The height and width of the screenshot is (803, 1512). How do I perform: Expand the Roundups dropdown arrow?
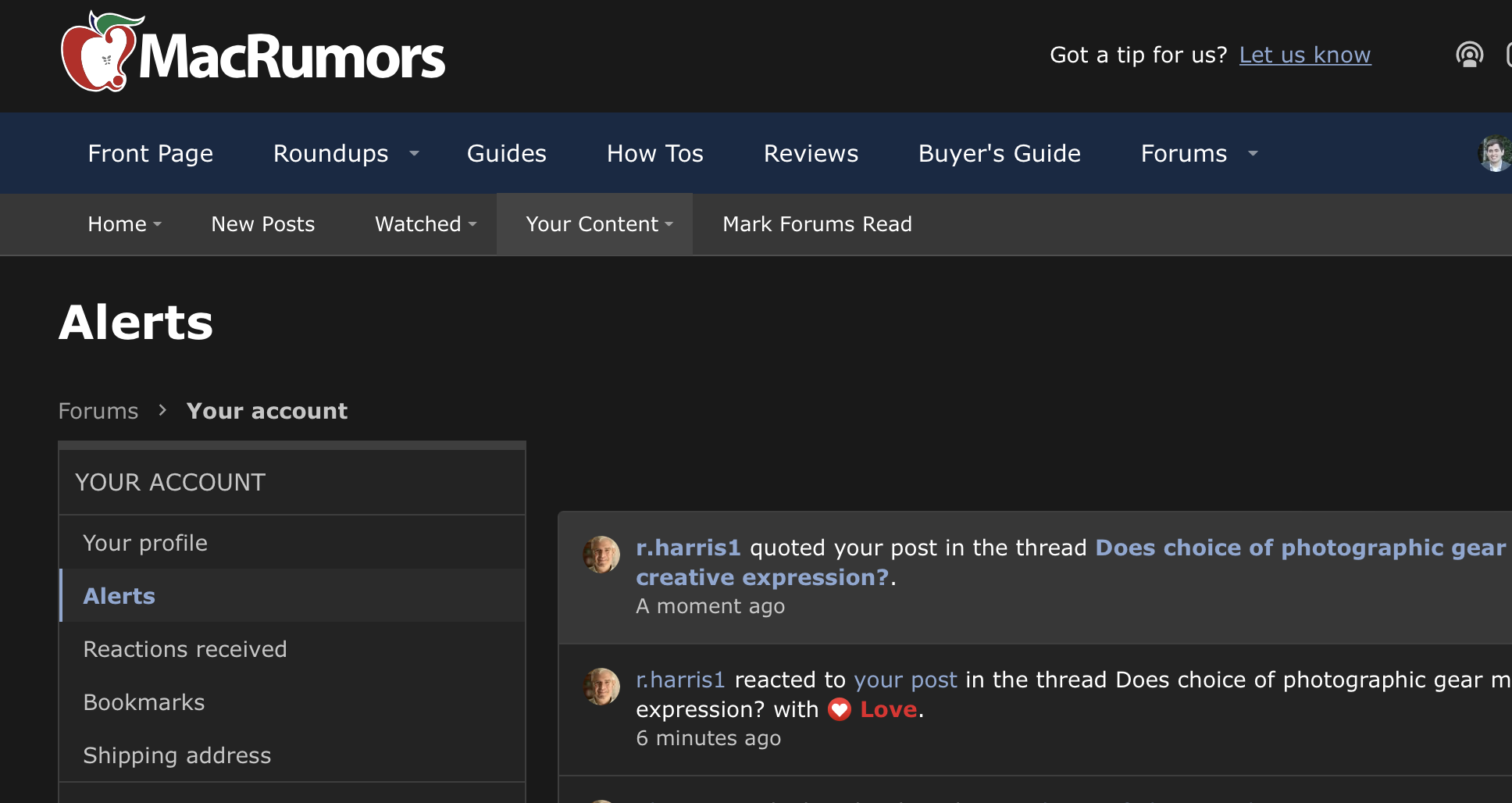pyautogui.click(x=415, y=154)
